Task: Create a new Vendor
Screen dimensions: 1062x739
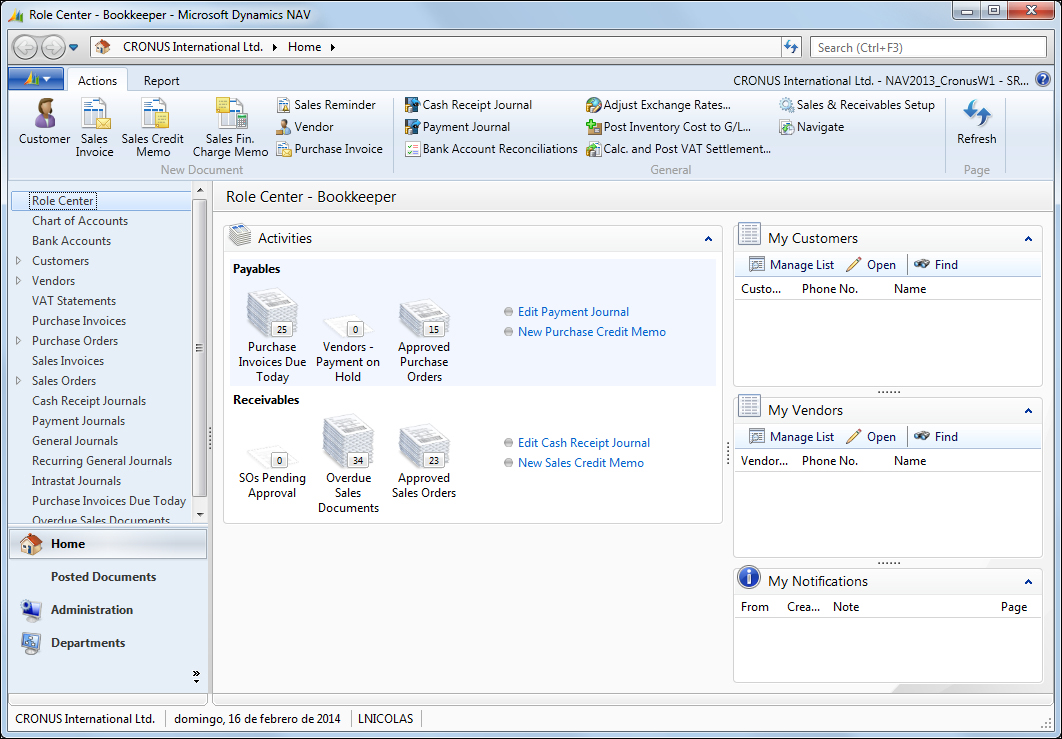Action: pos(305,127)
